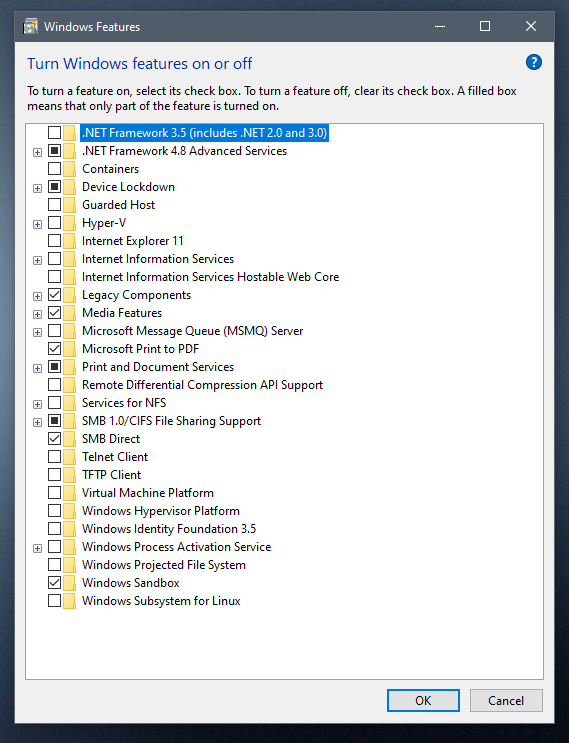This screenshot has width=569, height=743.
Task: Click the folder icon next to Telnet Client
Action: pyautogui.click(x=69, y=457)
